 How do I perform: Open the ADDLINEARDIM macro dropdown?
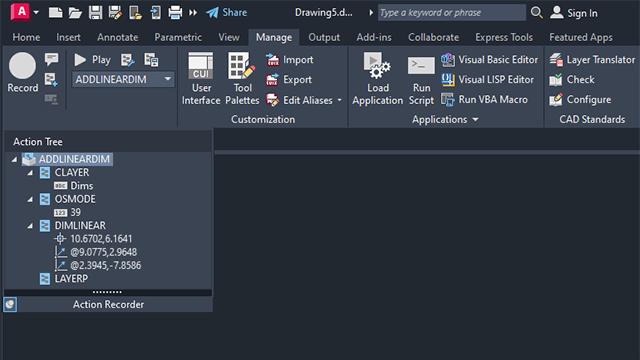167,79
